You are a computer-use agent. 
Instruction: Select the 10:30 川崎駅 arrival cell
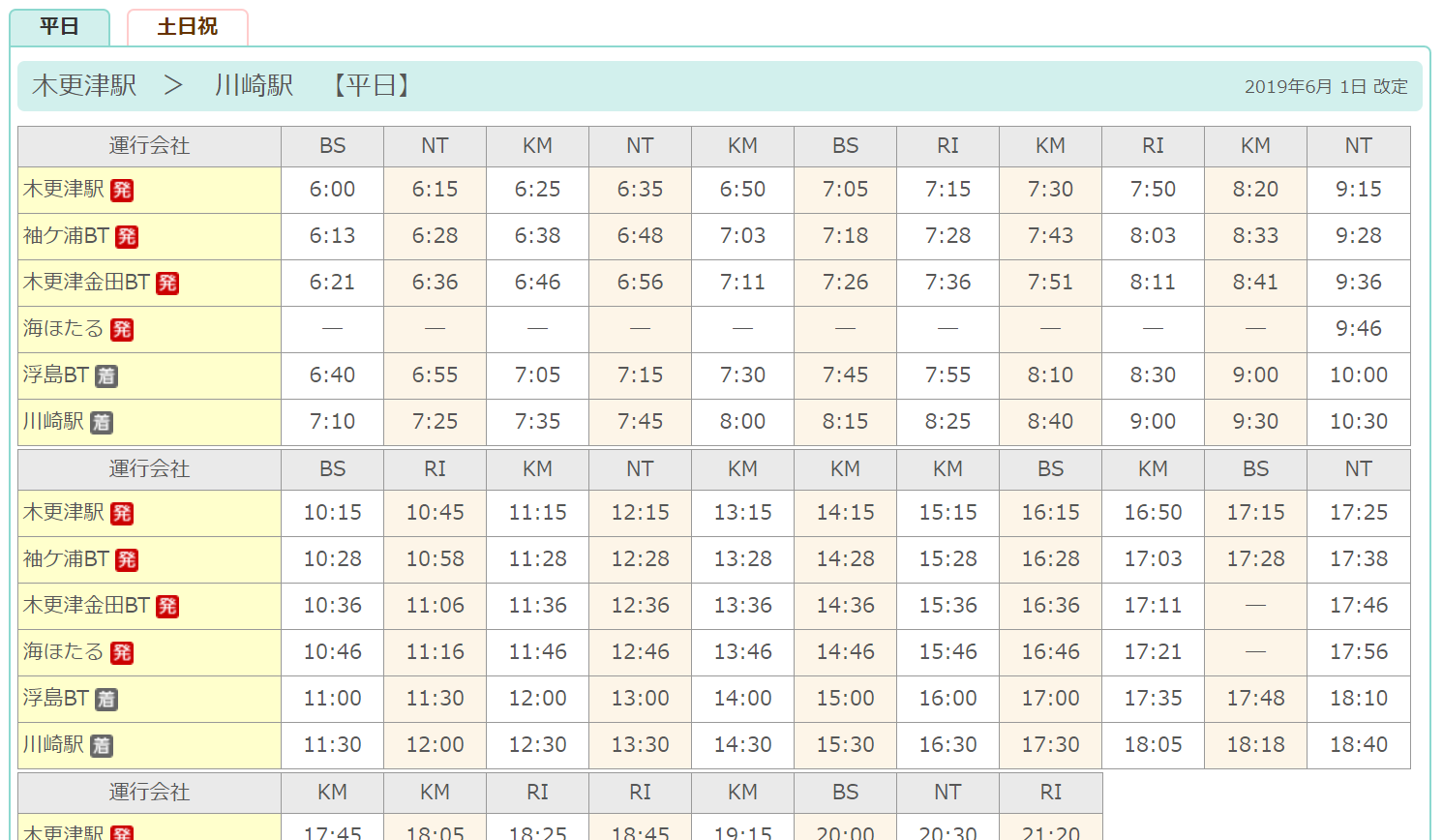pos(1359,422)
